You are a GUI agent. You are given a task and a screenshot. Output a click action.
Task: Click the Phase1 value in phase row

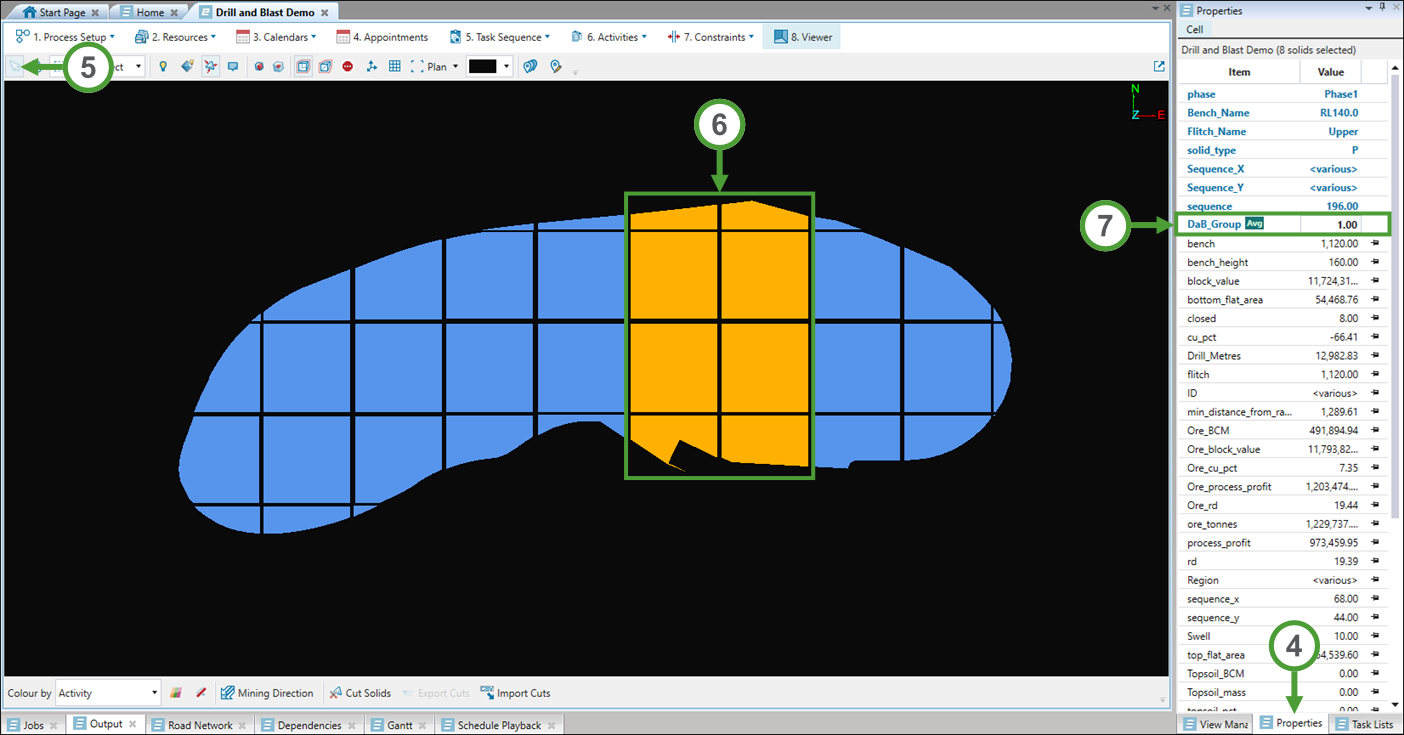pyautogui.click(x=1341, y=94)
